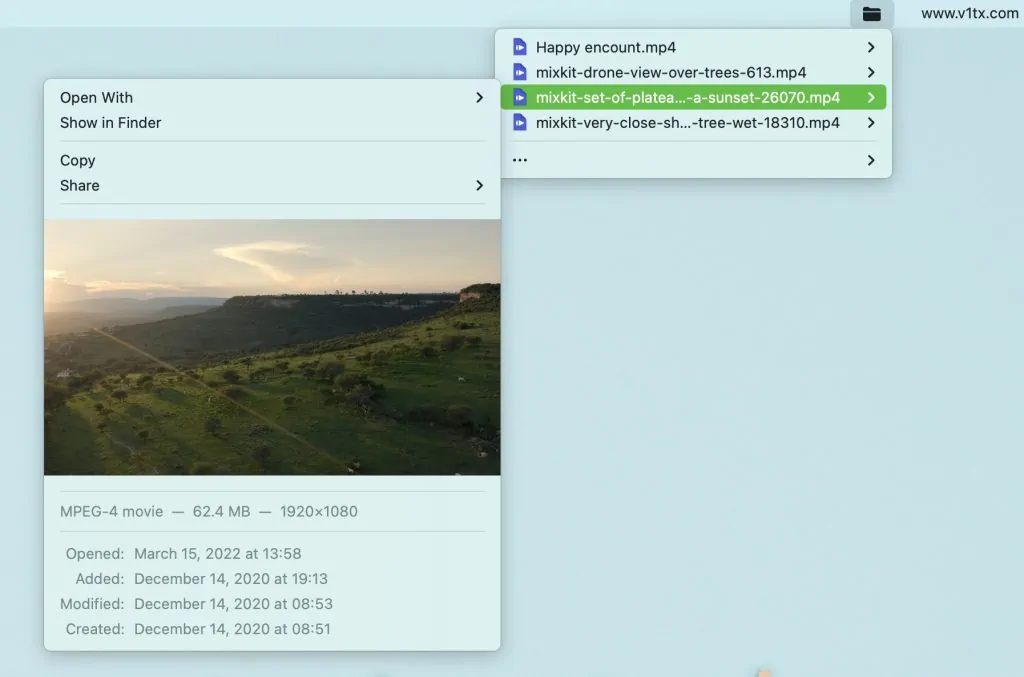1024x677 pixels.
Task: Open the more items chevron in the ellipsis row
Action: 871,160
